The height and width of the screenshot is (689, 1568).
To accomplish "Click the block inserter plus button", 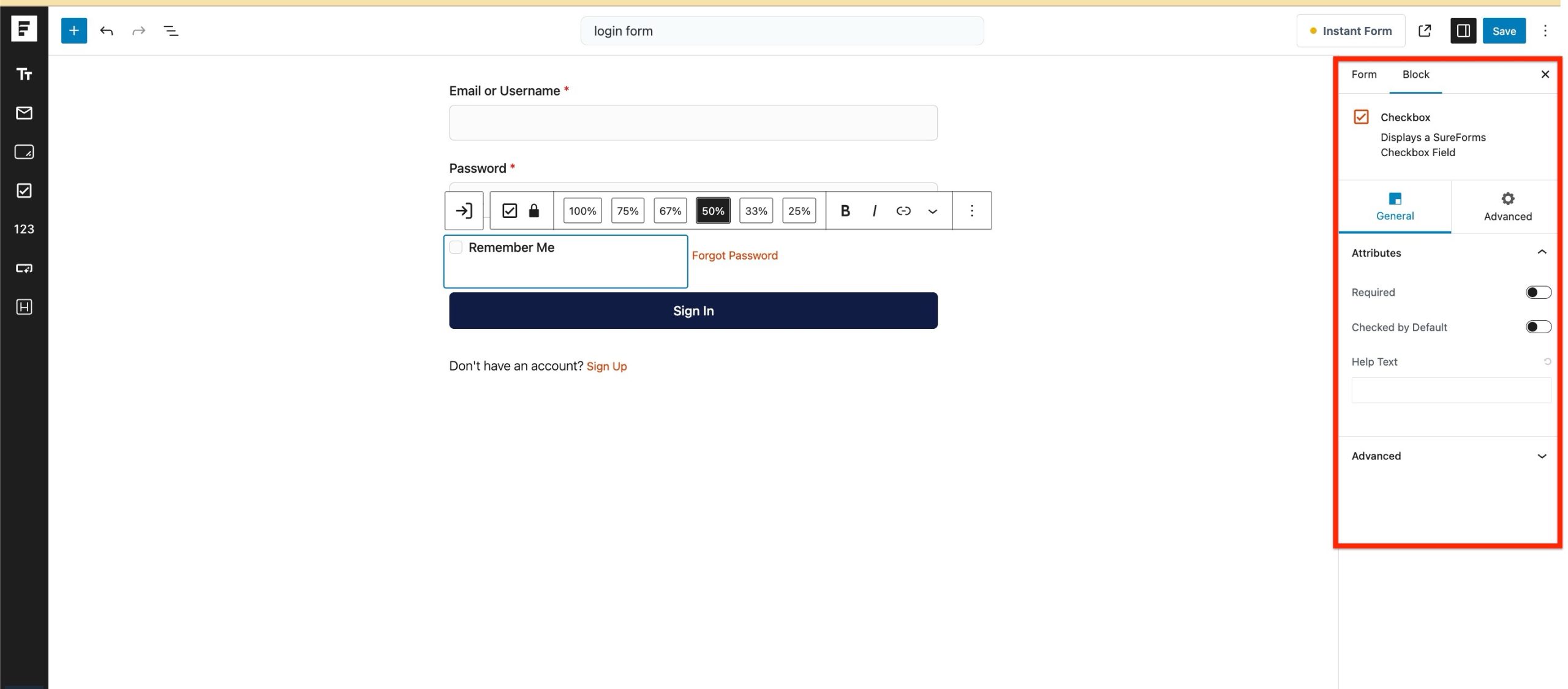I will tap(73, 31).
